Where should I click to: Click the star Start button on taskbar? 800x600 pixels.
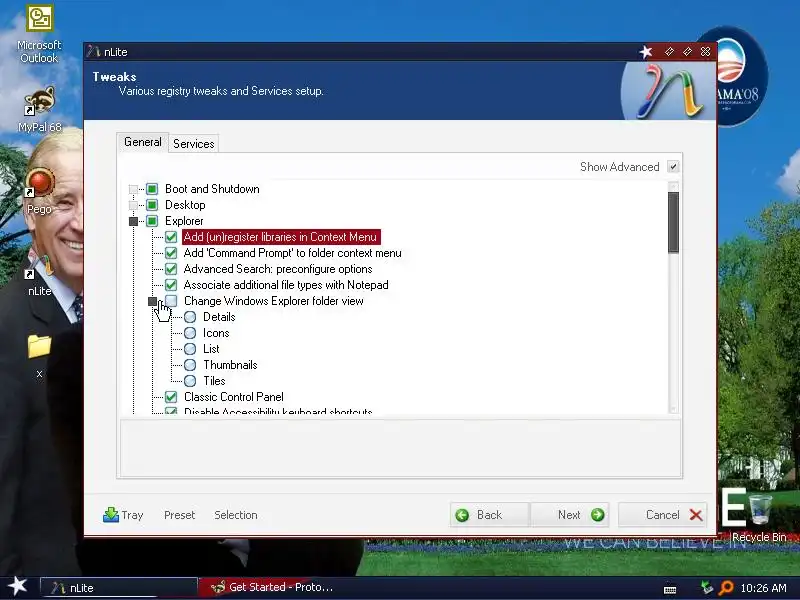[x=18, y=586]
